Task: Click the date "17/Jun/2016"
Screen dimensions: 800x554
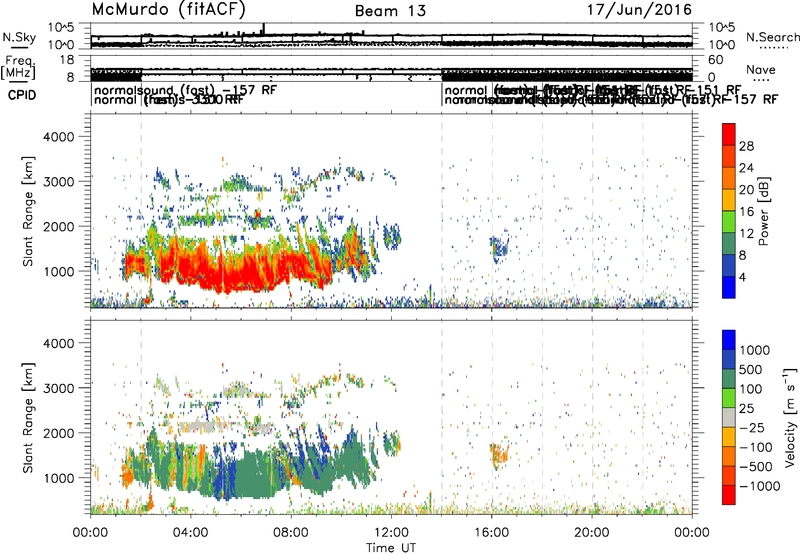Action: tap(639, 9)
